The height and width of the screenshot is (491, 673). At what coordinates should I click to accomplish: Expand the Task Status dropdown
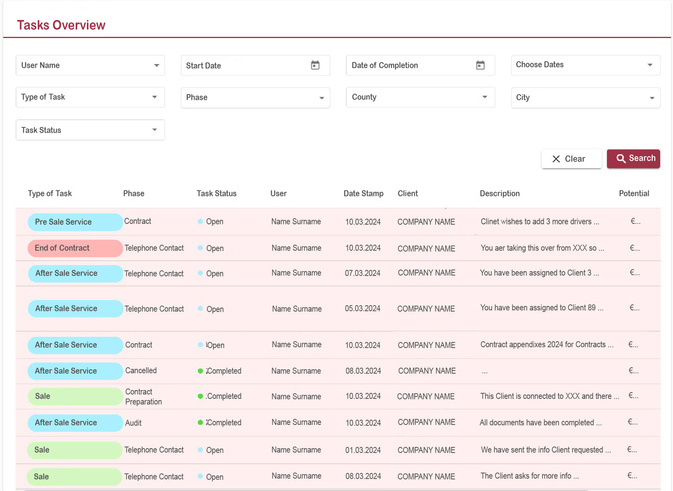pyautogui.click(x=90, y=130)
